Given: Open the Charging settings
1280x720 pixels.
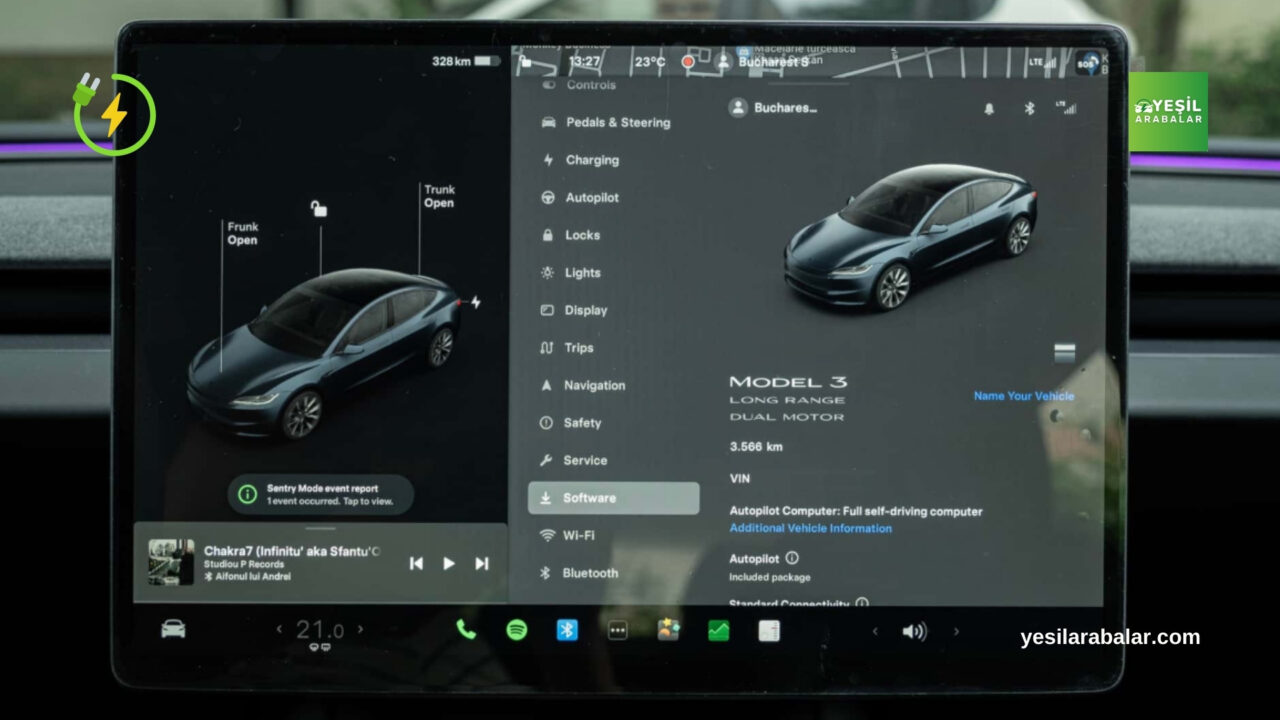Looking at the screenshot, I should pyautogui.click(x=579, y=160).
